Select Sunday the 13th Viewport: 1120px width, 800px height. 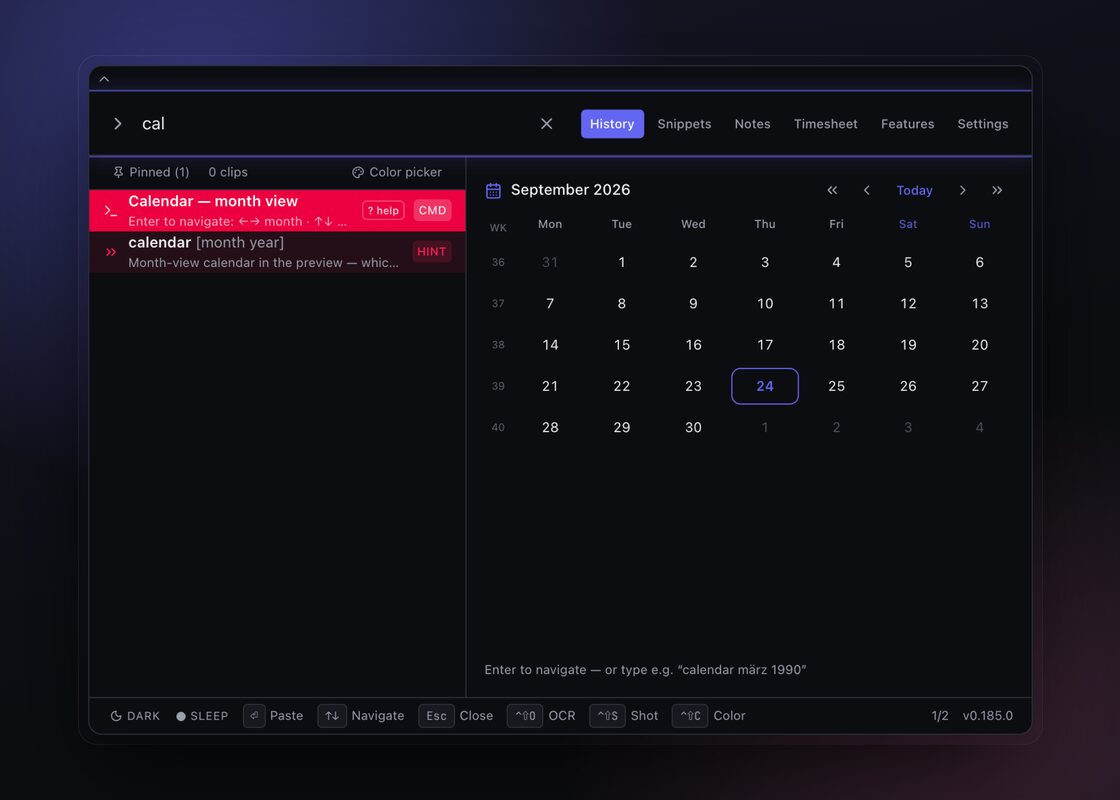980,304
